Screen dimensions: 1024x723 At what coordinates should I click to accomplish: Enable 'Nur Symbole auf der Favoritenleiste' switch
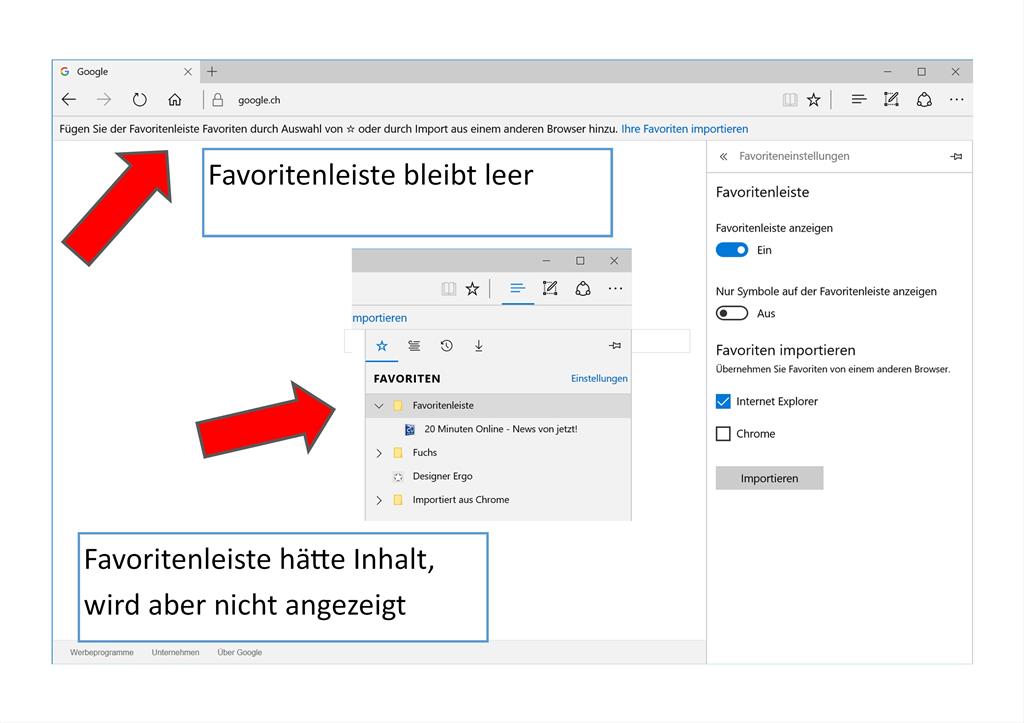pos(731,313)
